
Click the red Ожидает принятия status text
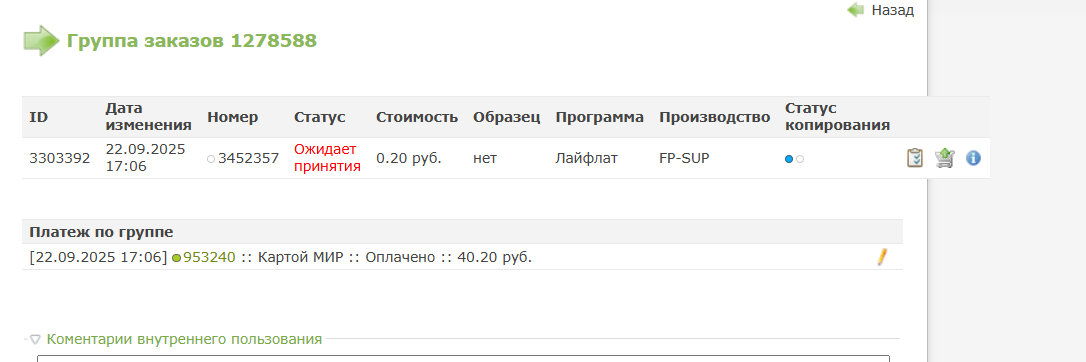(328, 158)
